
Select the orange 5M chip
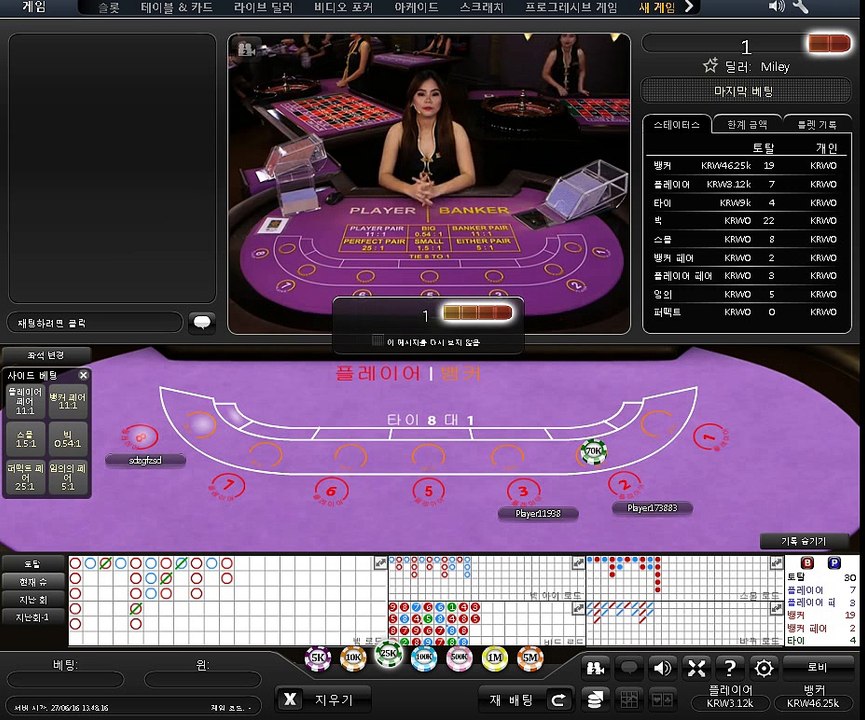530,658
